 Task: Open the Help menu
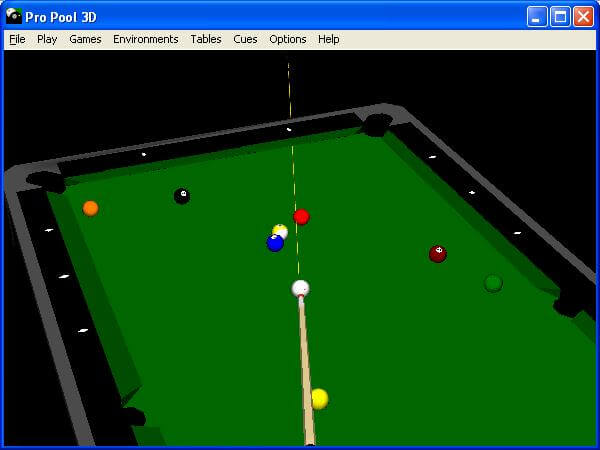[x=329, y=39]
